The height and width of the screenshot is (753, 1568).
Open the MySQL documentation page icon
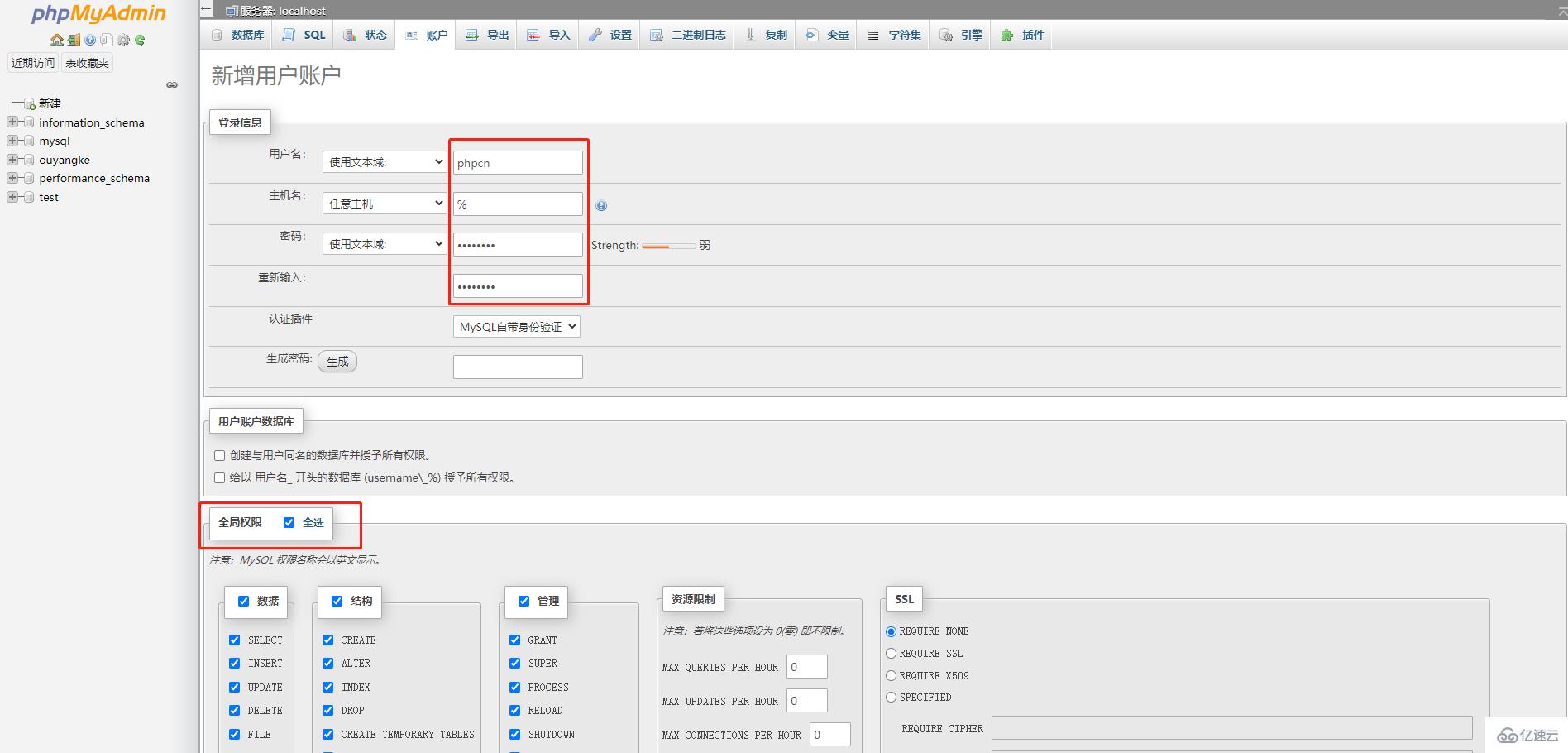tap(106, 40)
